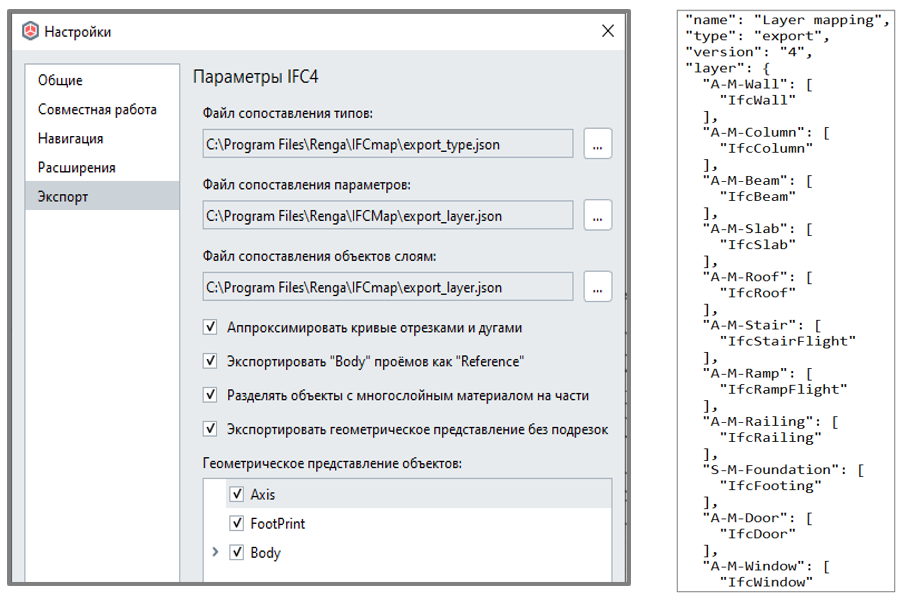Click the Renga logo icon in title bar

coord(30,31)
